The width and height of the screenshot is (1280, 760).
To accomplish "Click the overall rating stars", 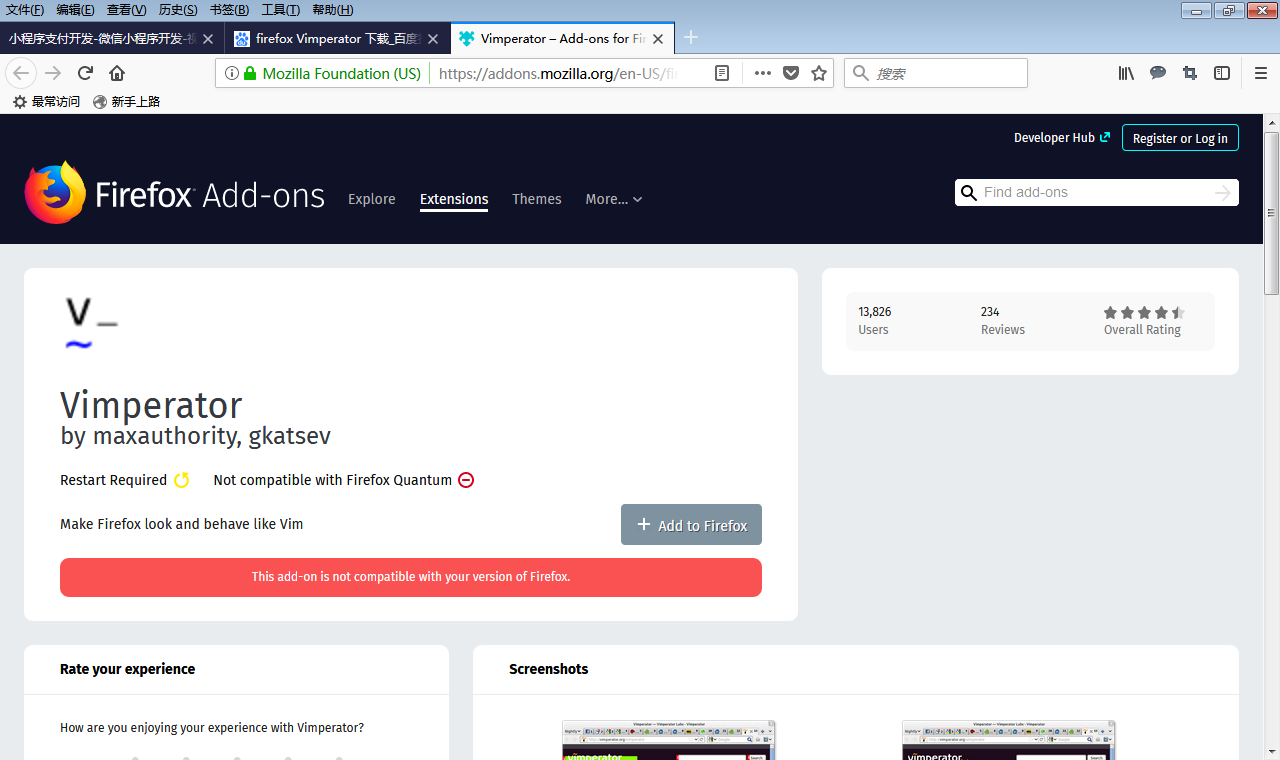I will click(x=1144, y=313).
